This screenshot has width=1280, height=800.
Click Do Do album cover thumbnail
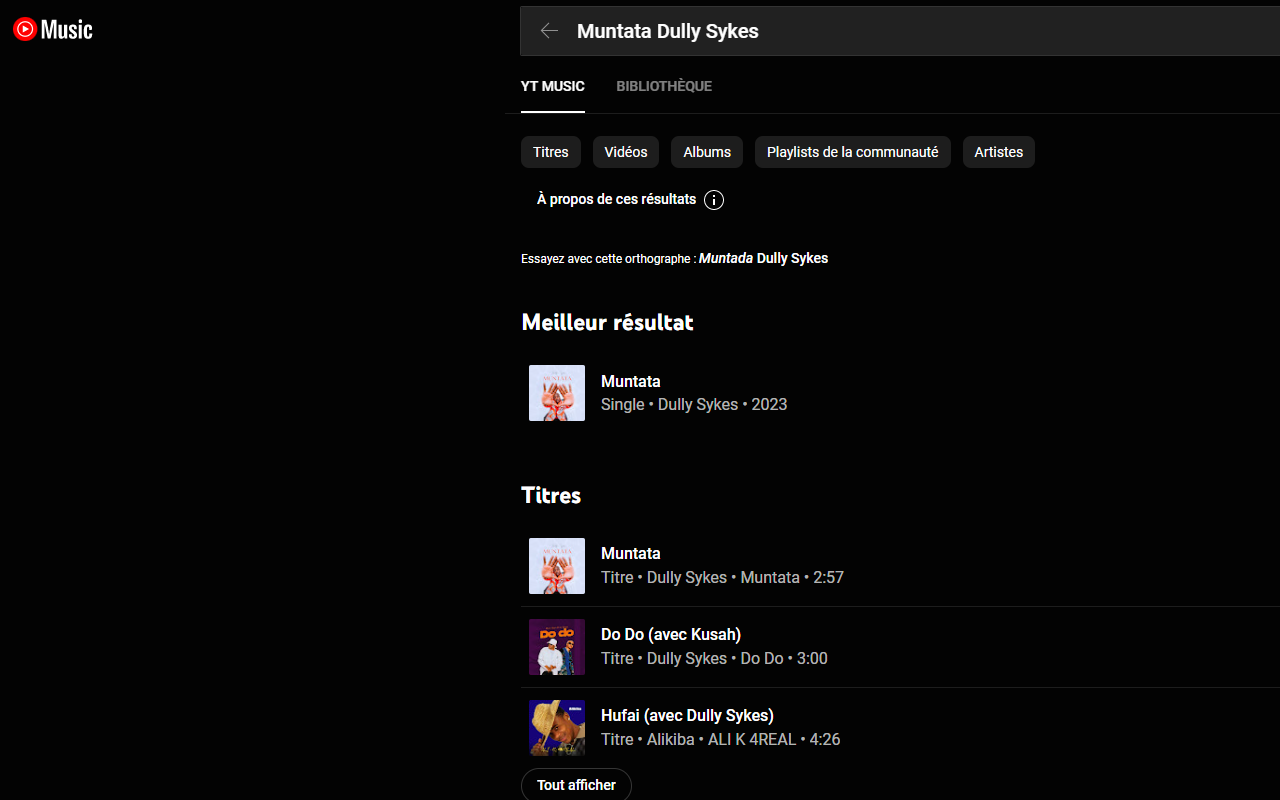pos(557,647)
